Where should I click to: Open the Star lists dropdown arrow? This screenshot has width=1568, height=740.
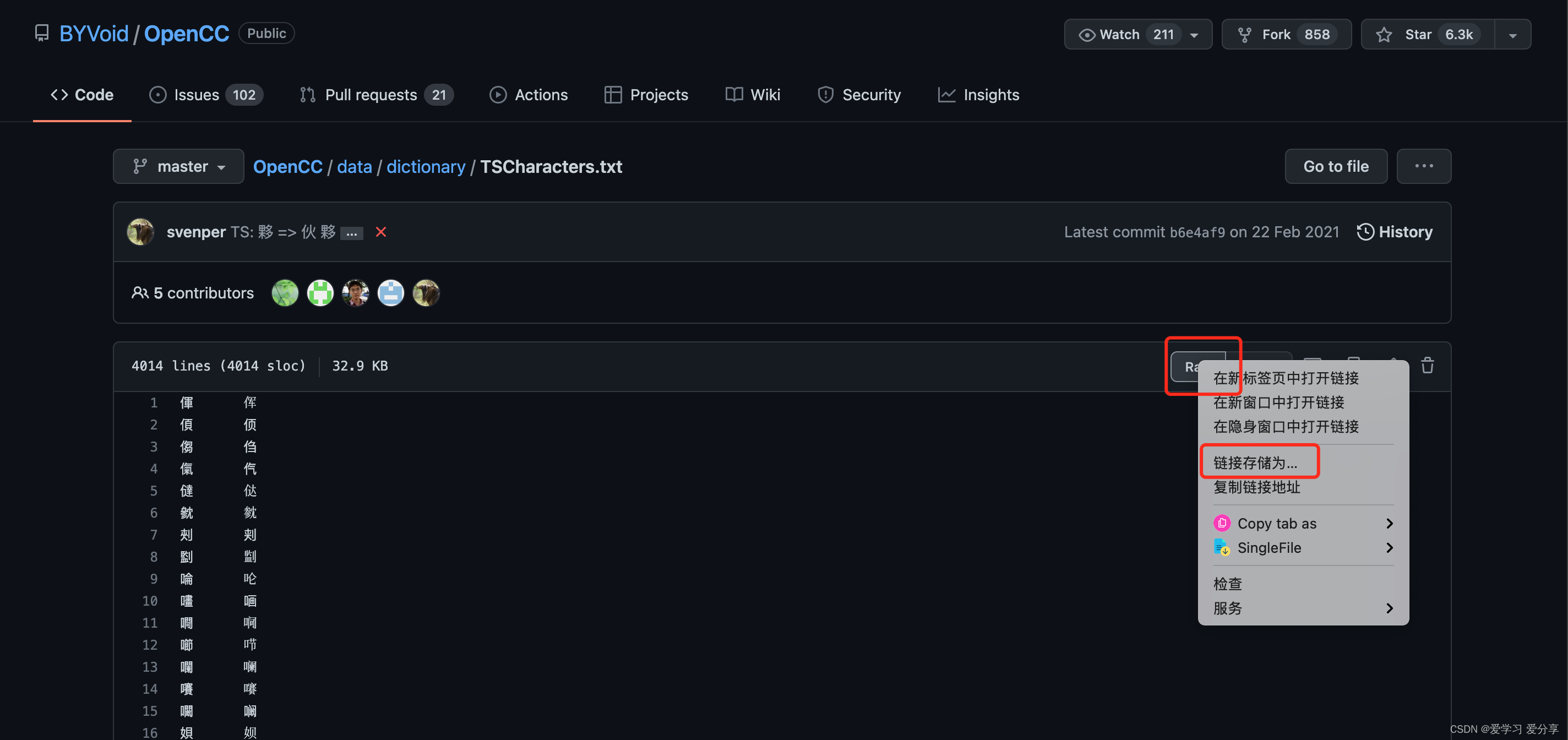(1512, 35)
